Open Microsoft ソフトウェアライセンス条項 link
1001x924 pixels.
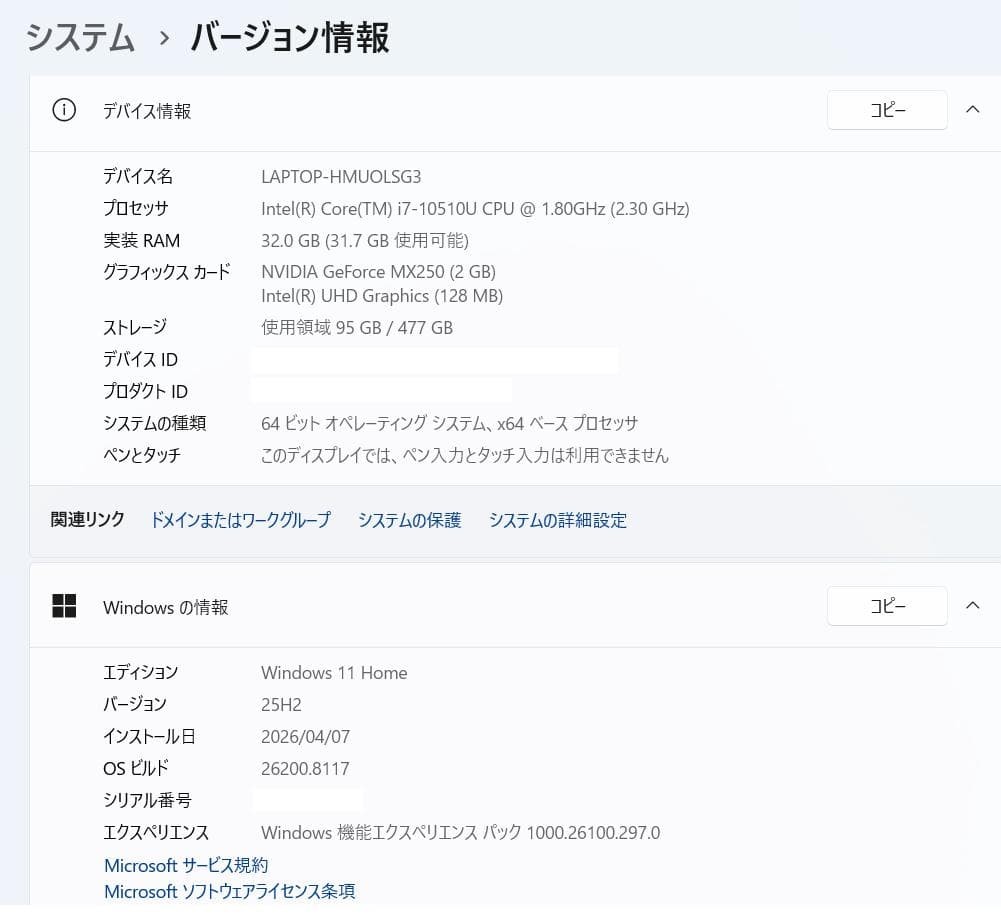[229, 891]
